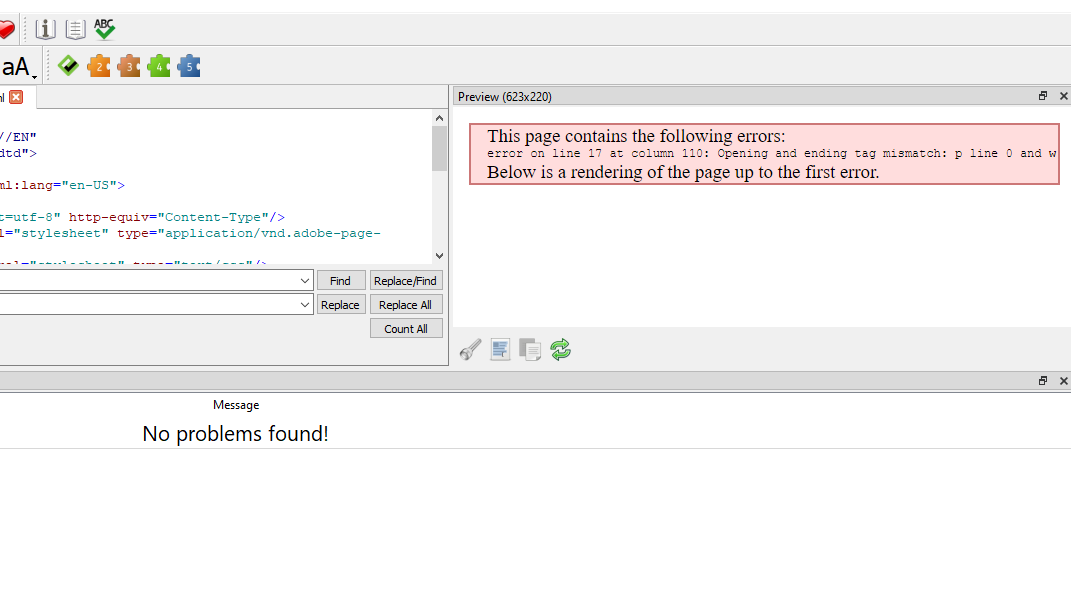Run plugin 5 blue puzzle icon
1071x616 pixels.
[x=189, y=66]
